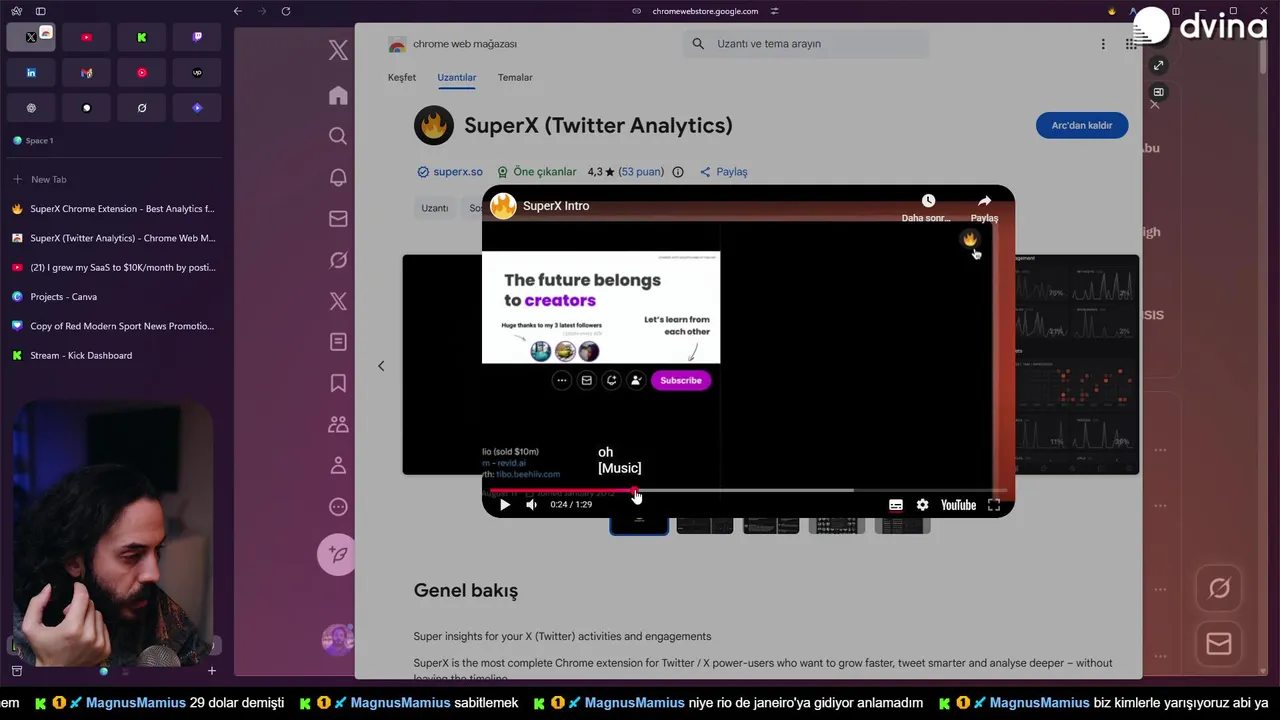Select the third gallery thumbnail below video

point(771,525)
